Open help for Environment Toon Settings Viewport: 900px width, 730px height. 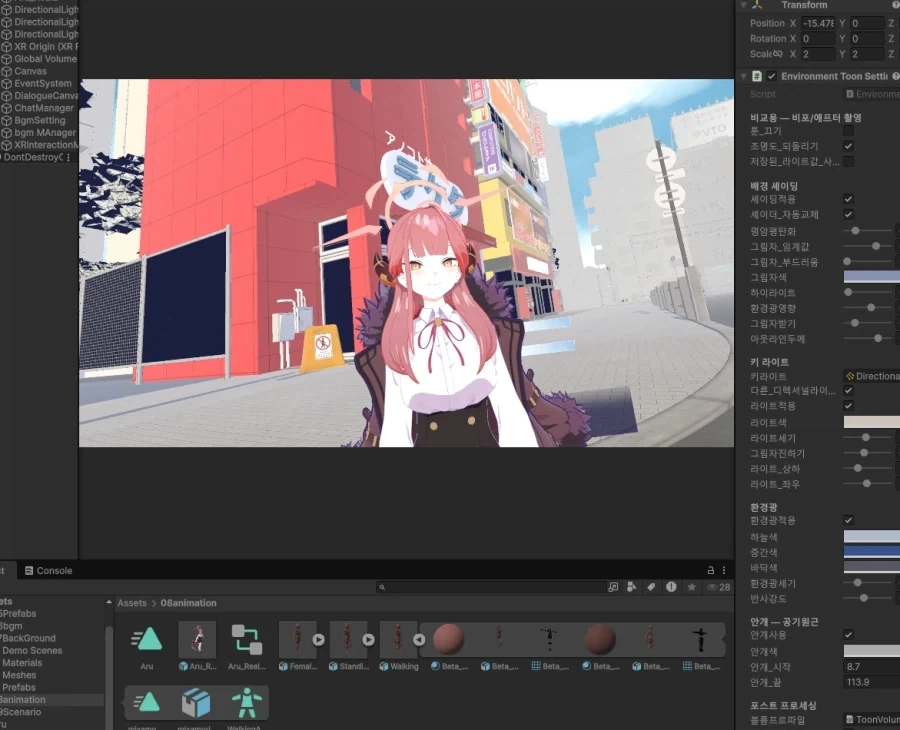click(895, 76)
